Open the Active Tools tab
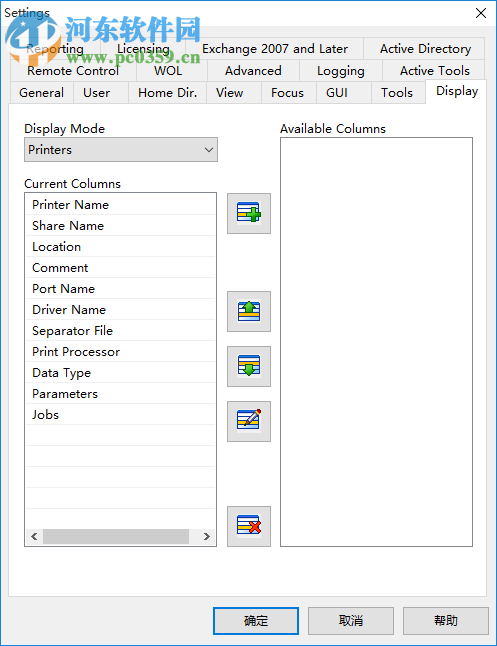 click(x=434, y=70)
